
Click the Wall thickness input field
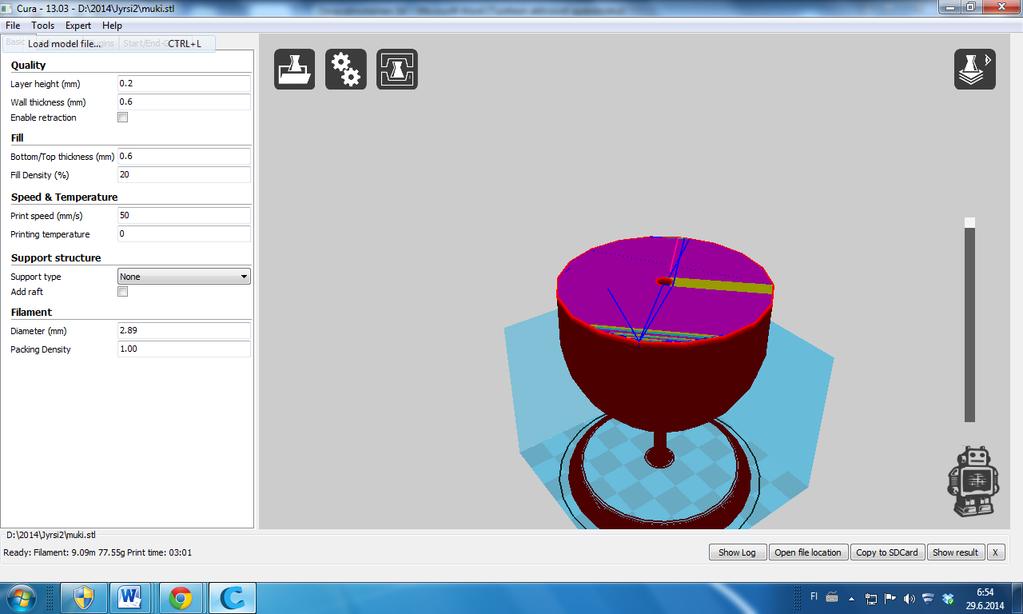pos(184,102)
